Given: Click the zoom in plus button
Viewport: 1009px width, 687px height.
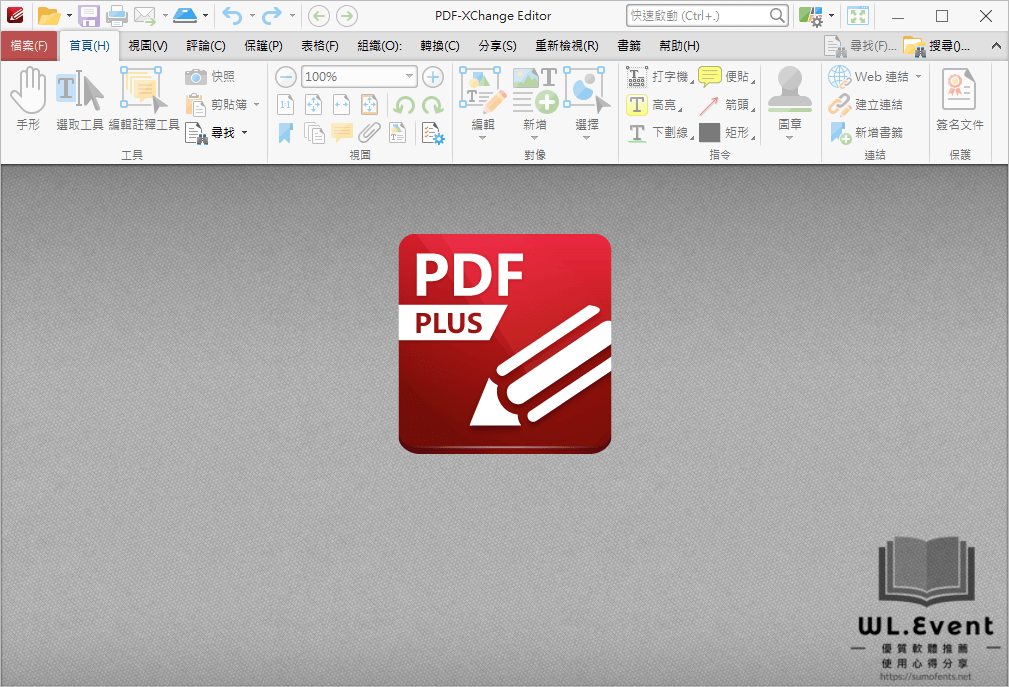Looking at the screenshot, I should click(433, 77).
